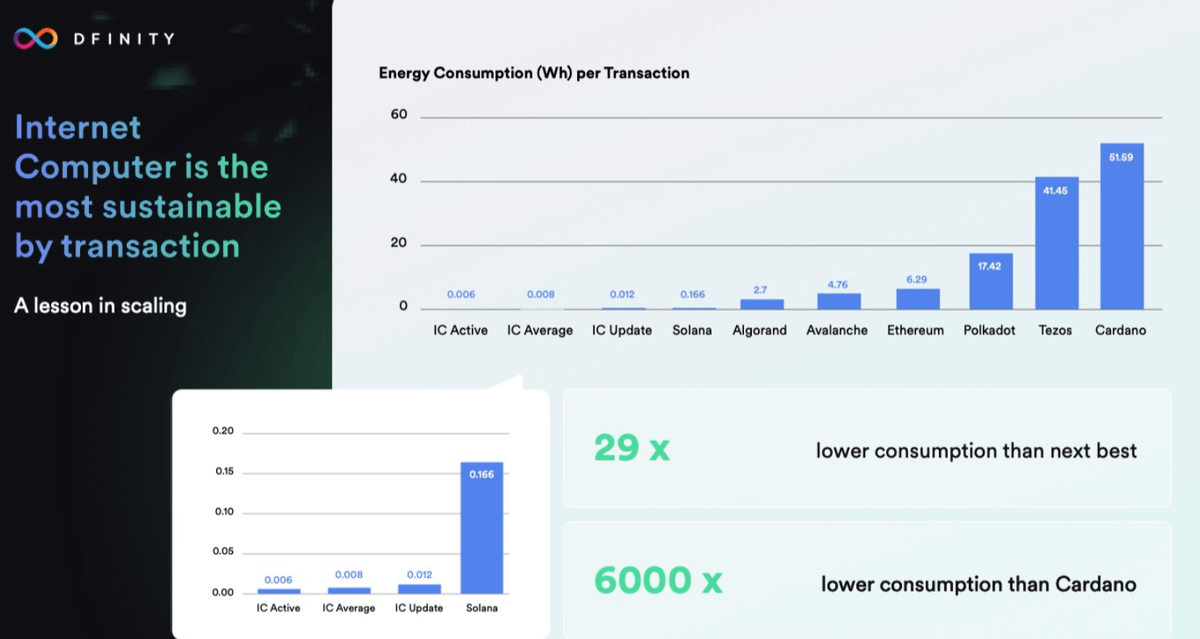The image size is (1200, 639).
Task: Click the 0.006 value label in main chart
Action: [461, 294]
